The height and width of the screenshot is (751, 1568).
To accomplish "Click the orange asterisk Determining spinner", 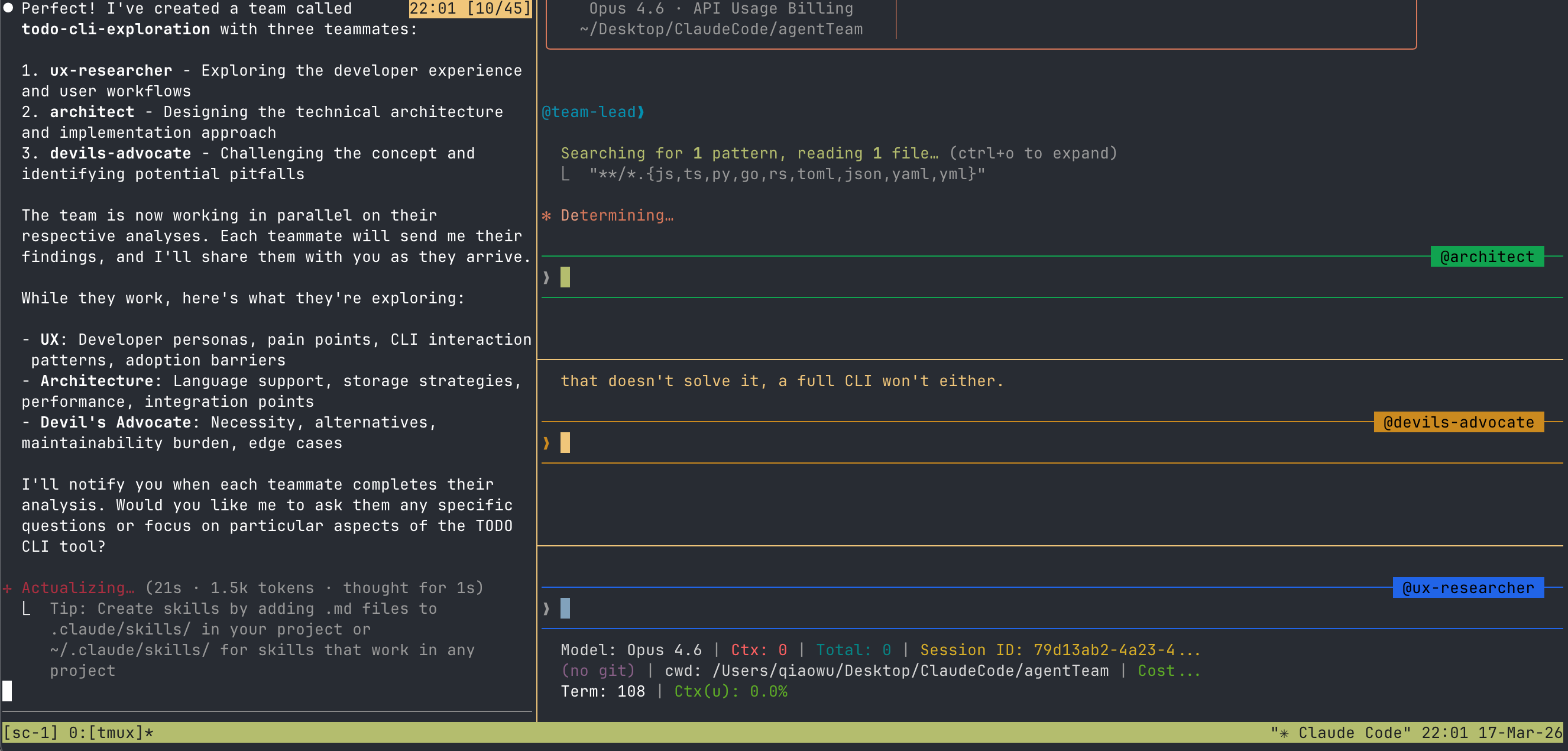I will (x=546, y=215).
